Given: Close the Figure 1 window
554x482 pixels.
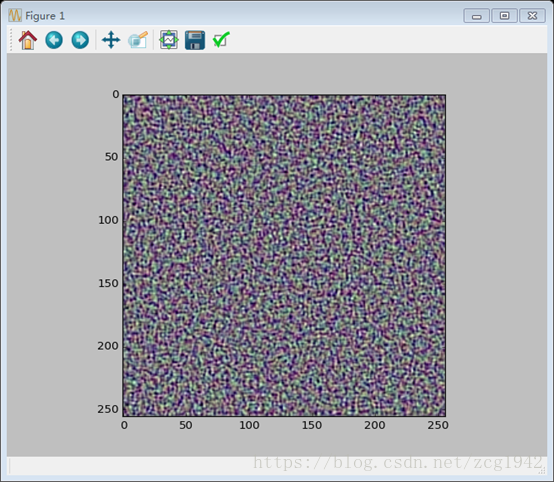Looking at the screenshot, I should tap(532, 16).
